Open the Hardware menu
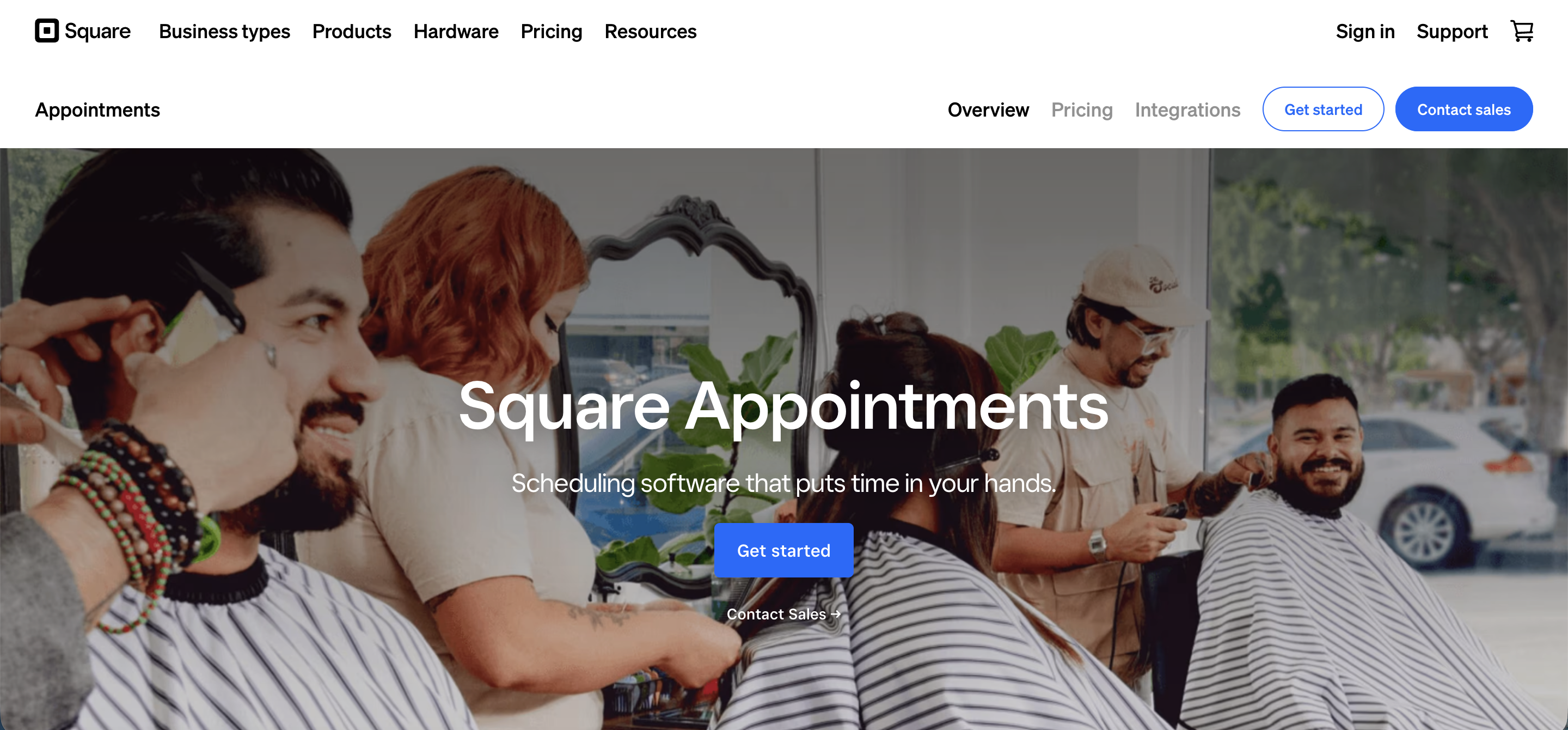 (x=456, y=31)
